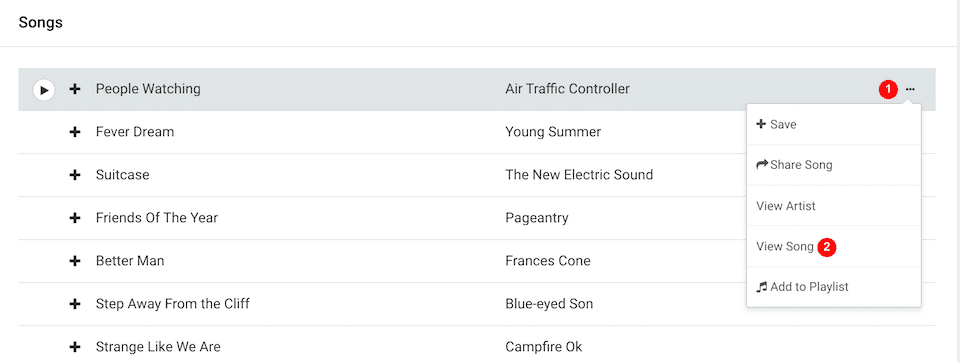Image resolution: width=960 pixels, height=362 pixels.
Task: Add Suitcase using its plus icon
Action: (75, 175)
